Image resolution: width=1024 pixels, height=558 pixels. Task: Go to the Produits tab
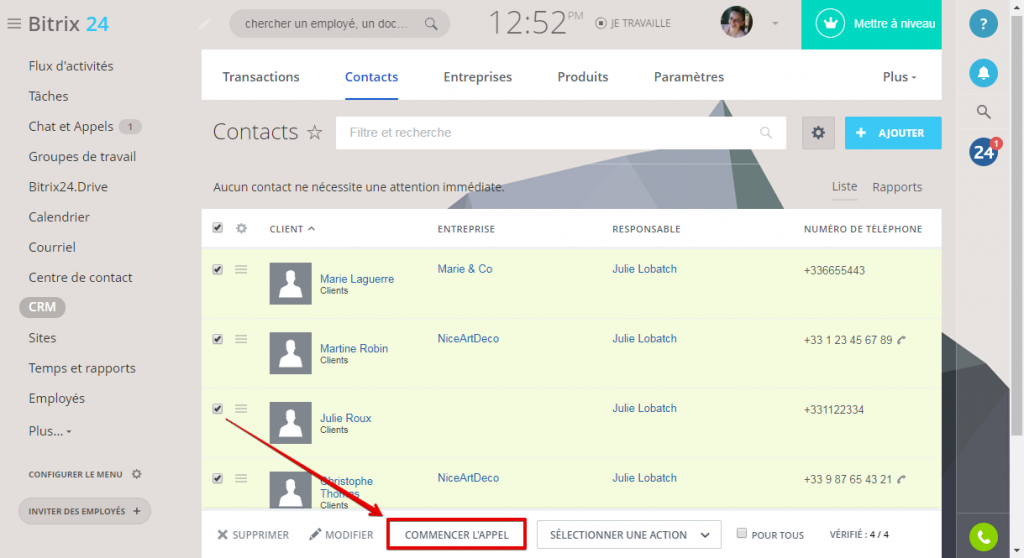[x=583, y=76]
